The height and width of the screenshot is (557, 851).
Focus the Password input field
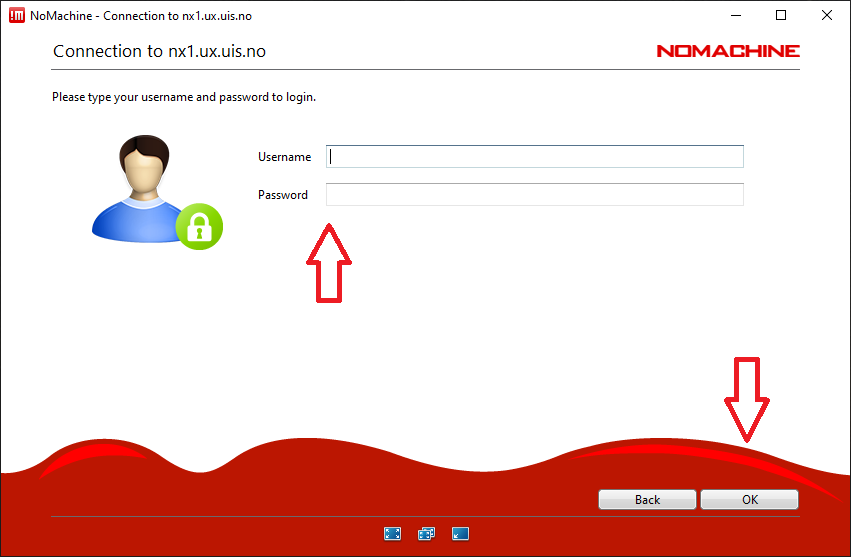point(535,194)
